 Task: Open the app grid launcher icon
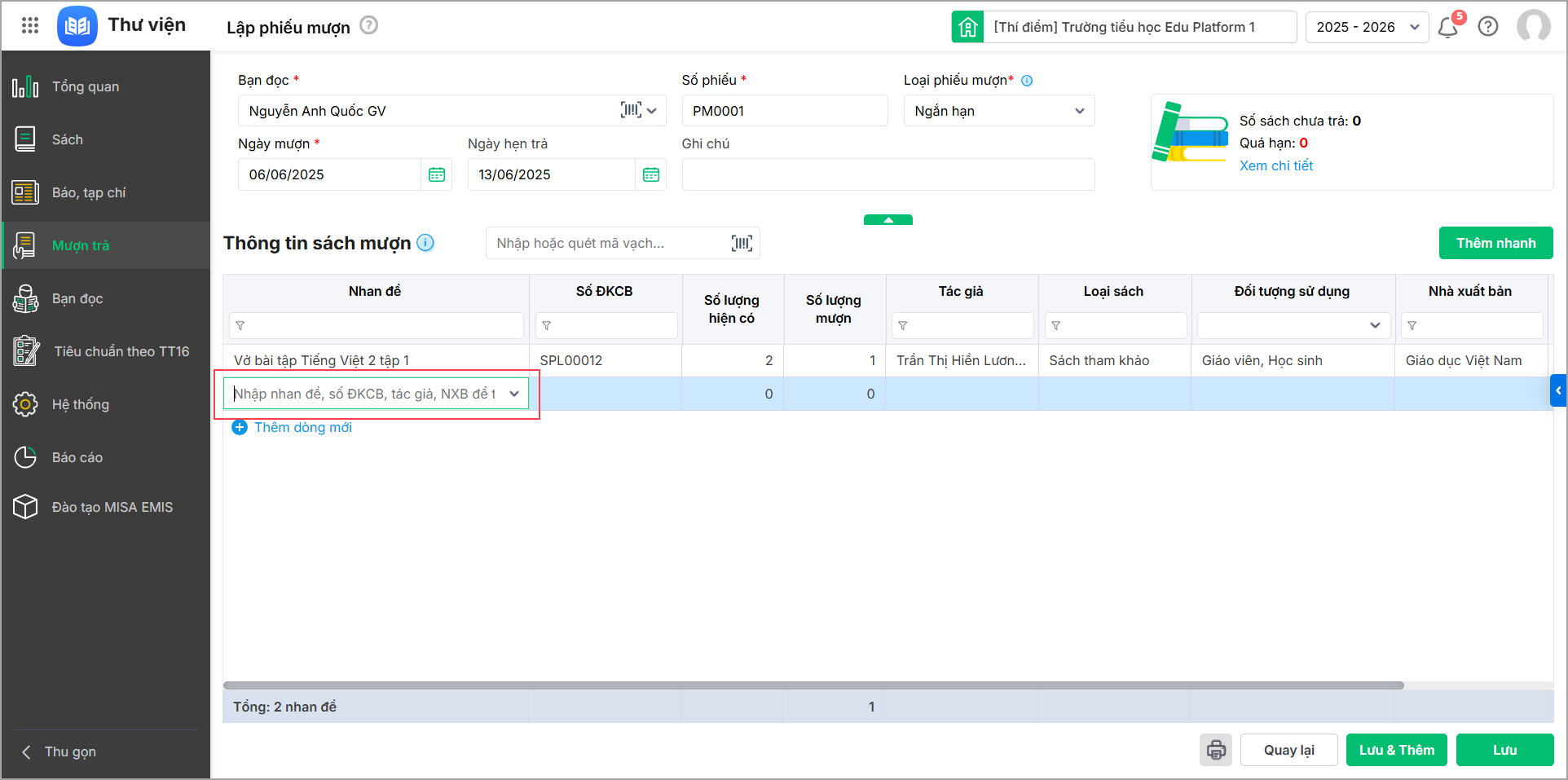(x=30, y=25)
